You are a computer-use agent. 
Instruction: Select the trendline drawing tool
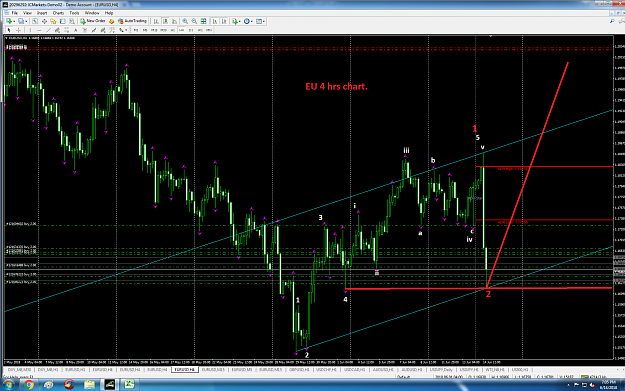[x=48, y=30]
